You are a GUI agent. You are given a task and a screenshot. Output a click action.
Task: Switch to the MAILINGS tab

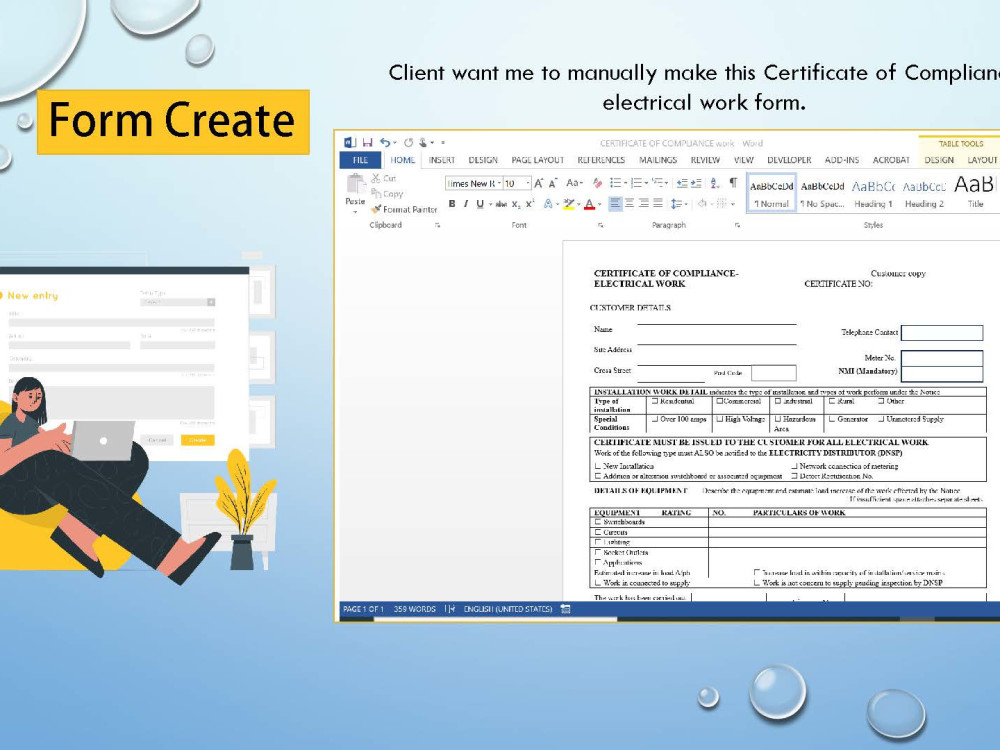[658, 160]
